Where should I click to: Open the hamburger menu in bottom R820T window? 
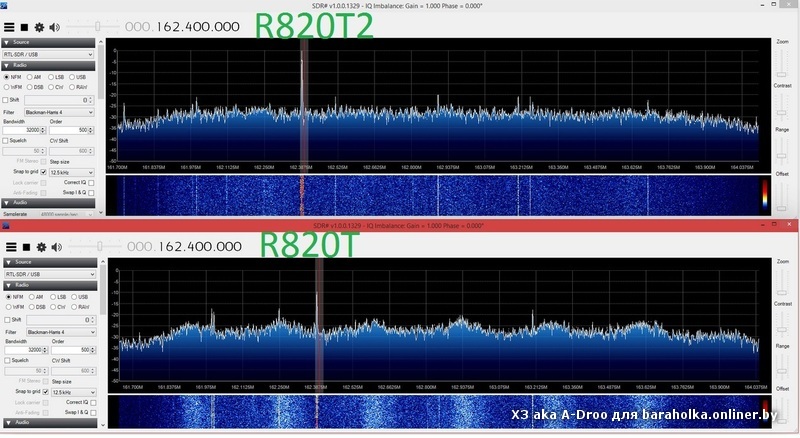[x=11, y=247]
